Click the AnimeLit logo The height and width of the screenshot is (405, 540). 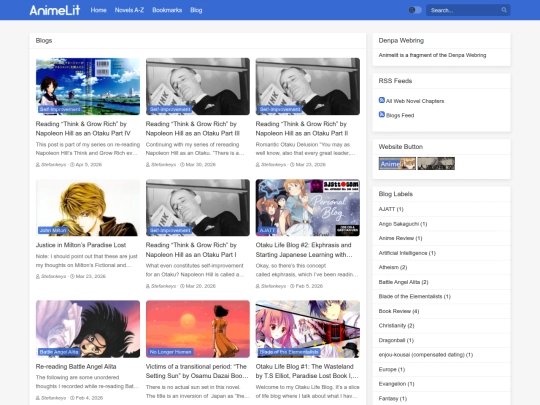[x=55, y=10]
